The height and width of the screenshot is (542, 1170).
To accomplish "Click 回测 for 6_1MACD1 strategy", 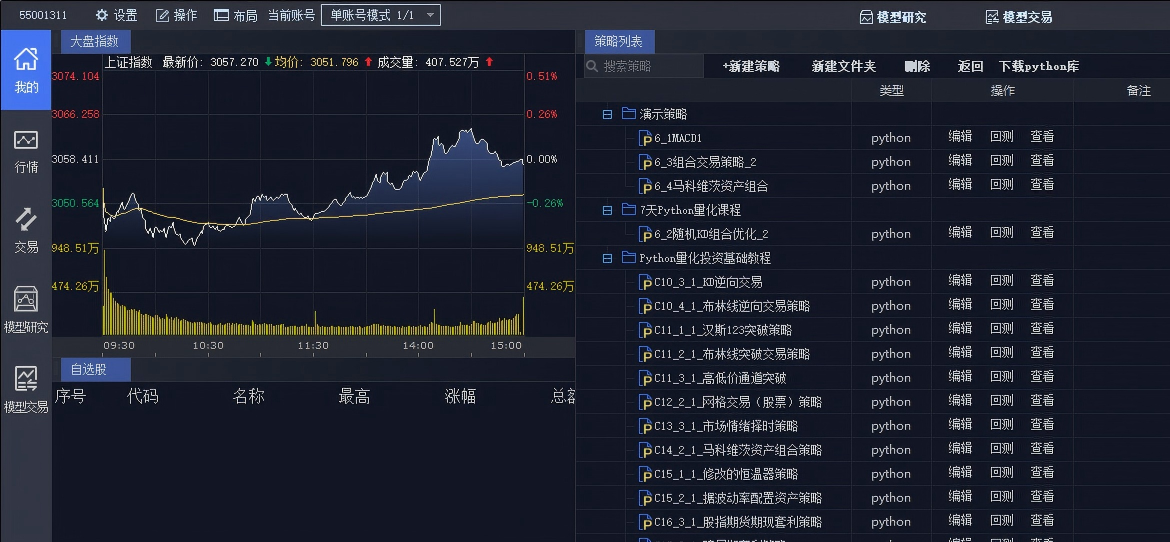I will coord(1001,137).
